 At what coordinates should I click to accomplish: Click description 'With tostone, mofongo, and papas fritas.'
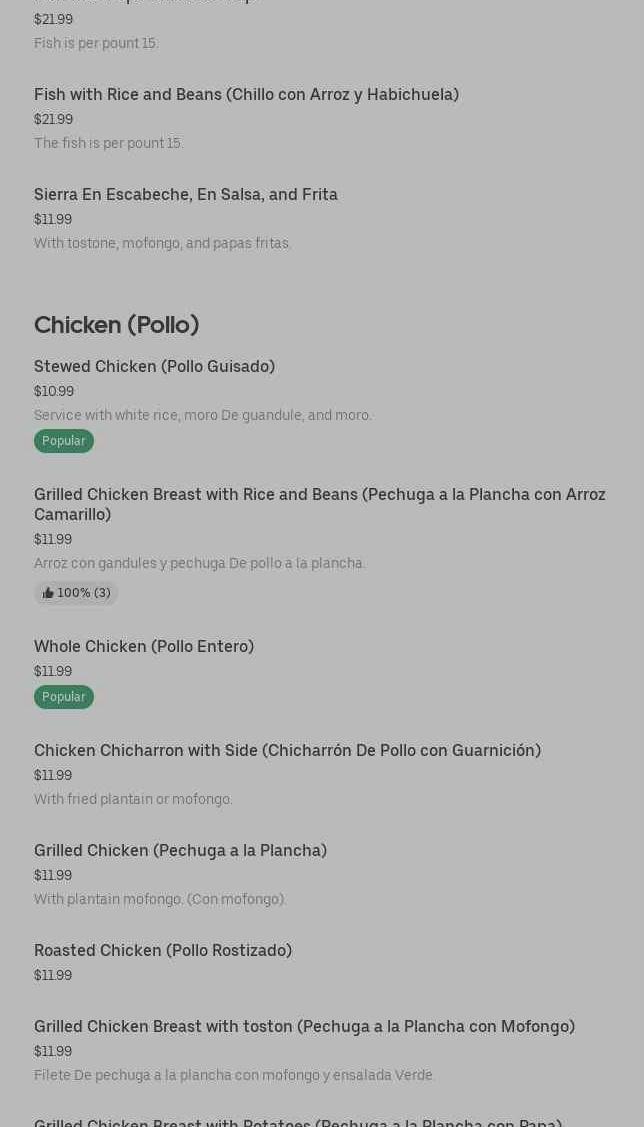162,243
